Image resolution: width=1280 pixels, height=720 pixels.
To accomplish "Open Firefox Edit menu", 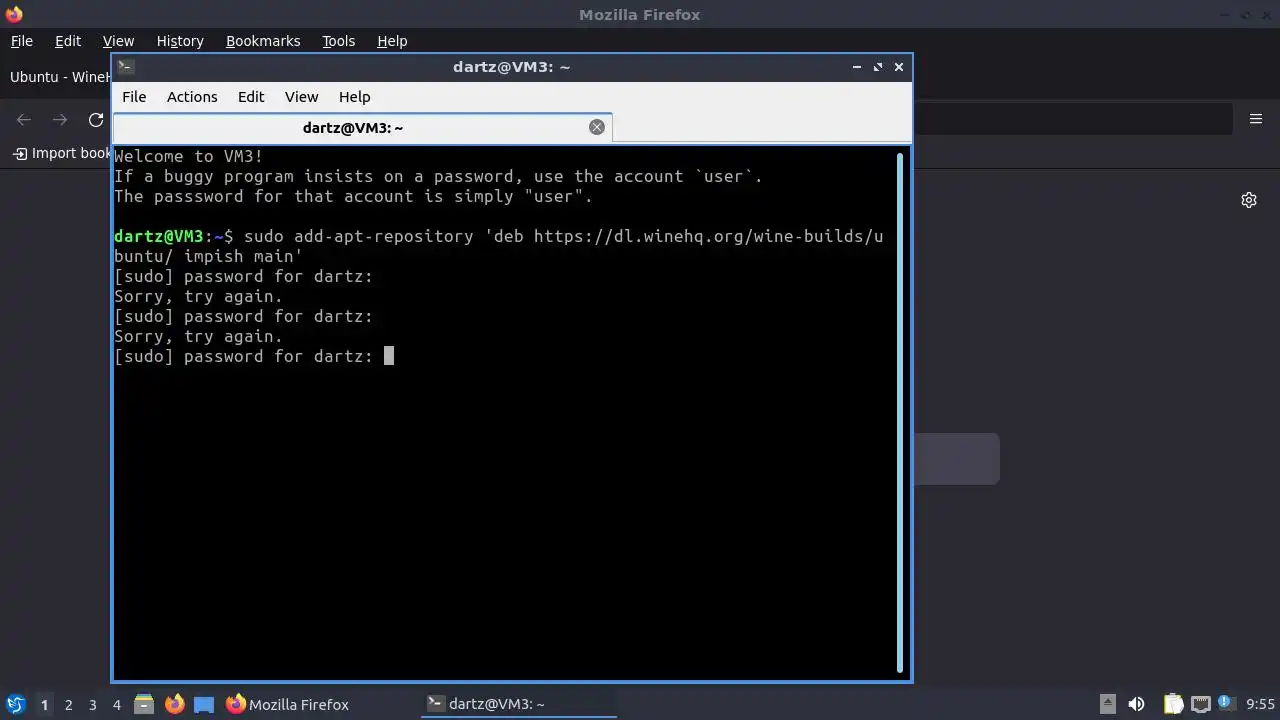I will tap(68, 41).
